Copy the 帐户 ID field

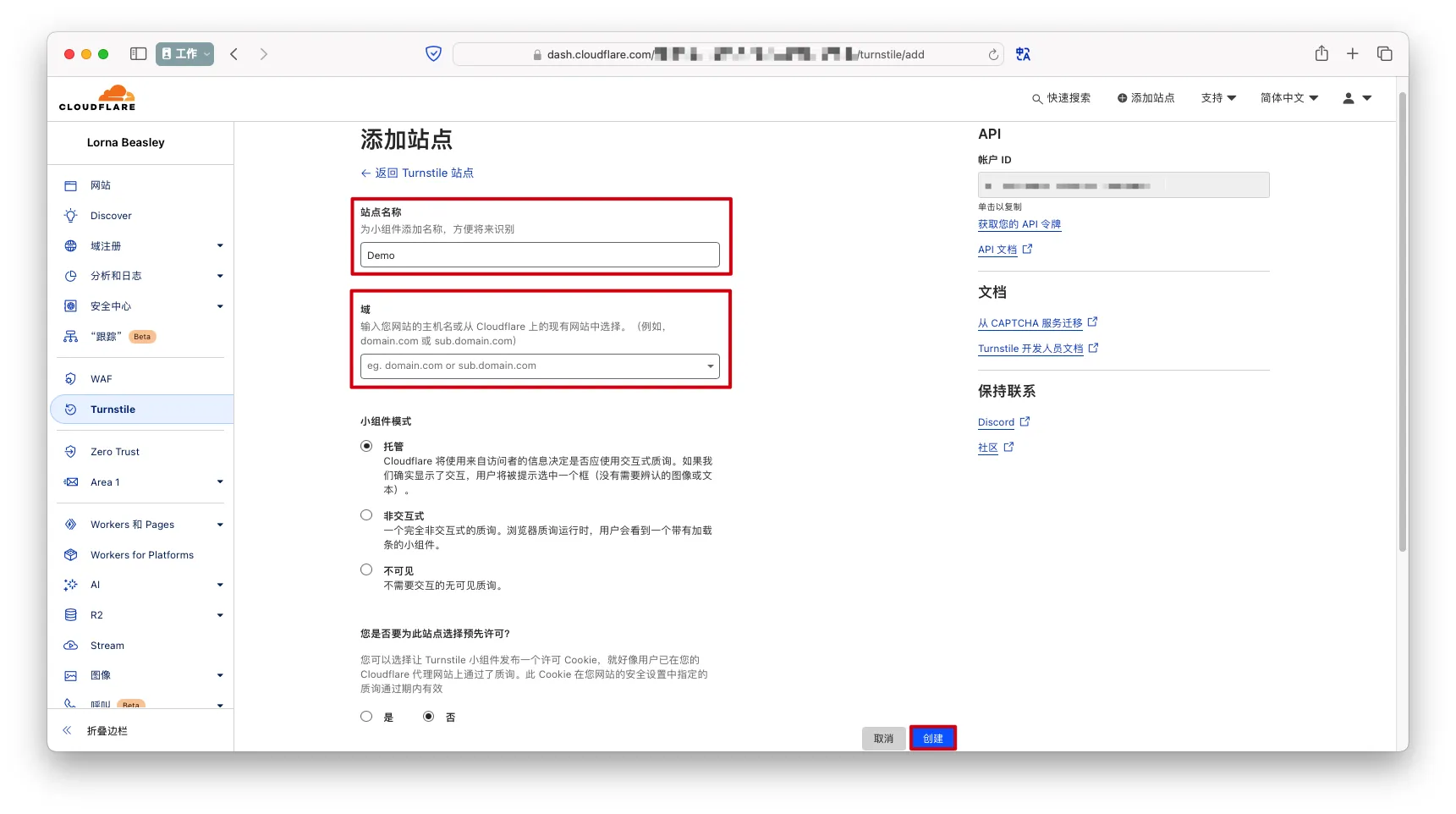point(1124,185)
